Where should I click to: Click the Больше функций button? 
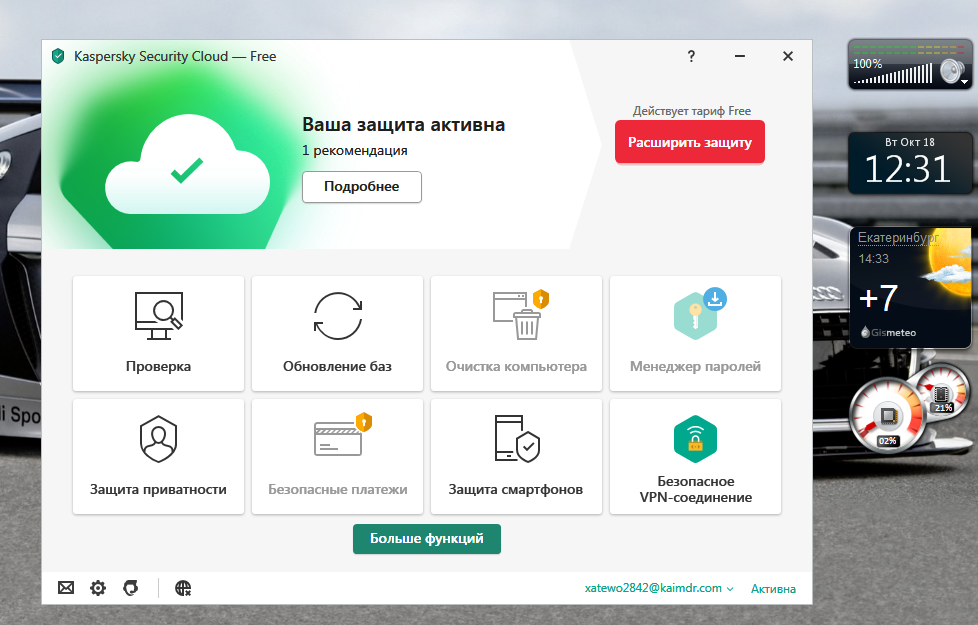point(427,538)
